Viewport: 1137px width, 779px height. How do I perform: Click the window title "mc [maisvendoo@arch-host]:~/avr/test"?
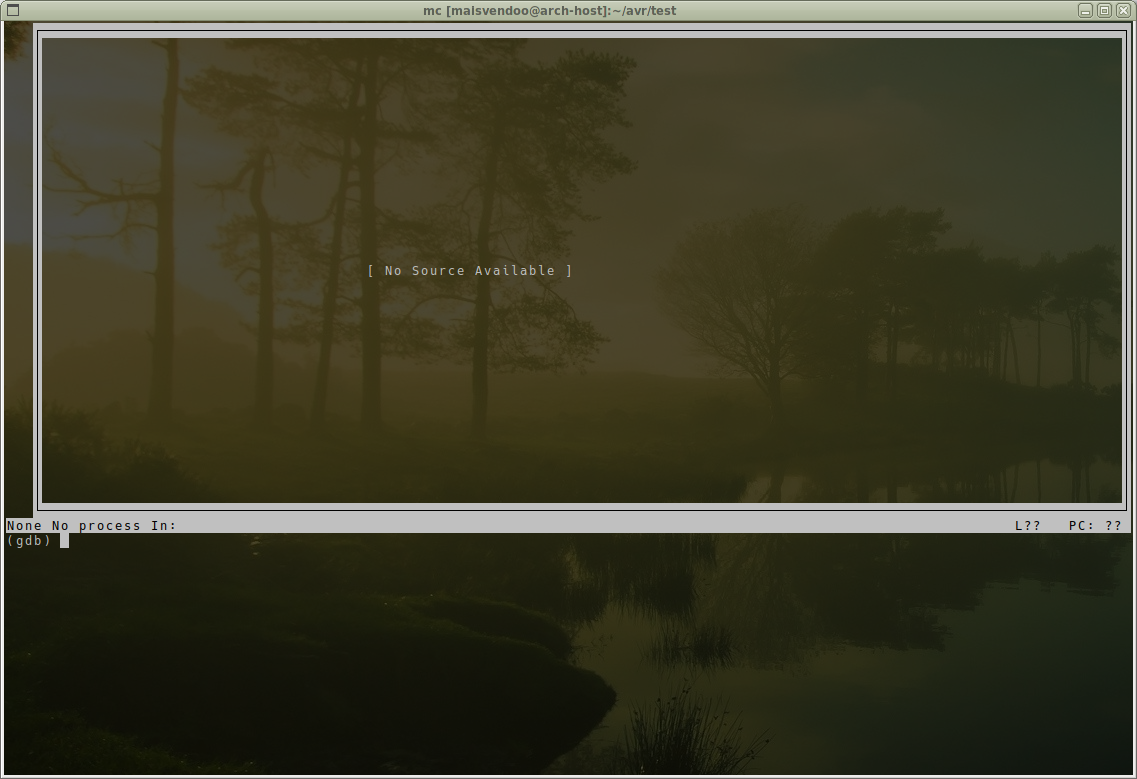[x=550, y=11]
